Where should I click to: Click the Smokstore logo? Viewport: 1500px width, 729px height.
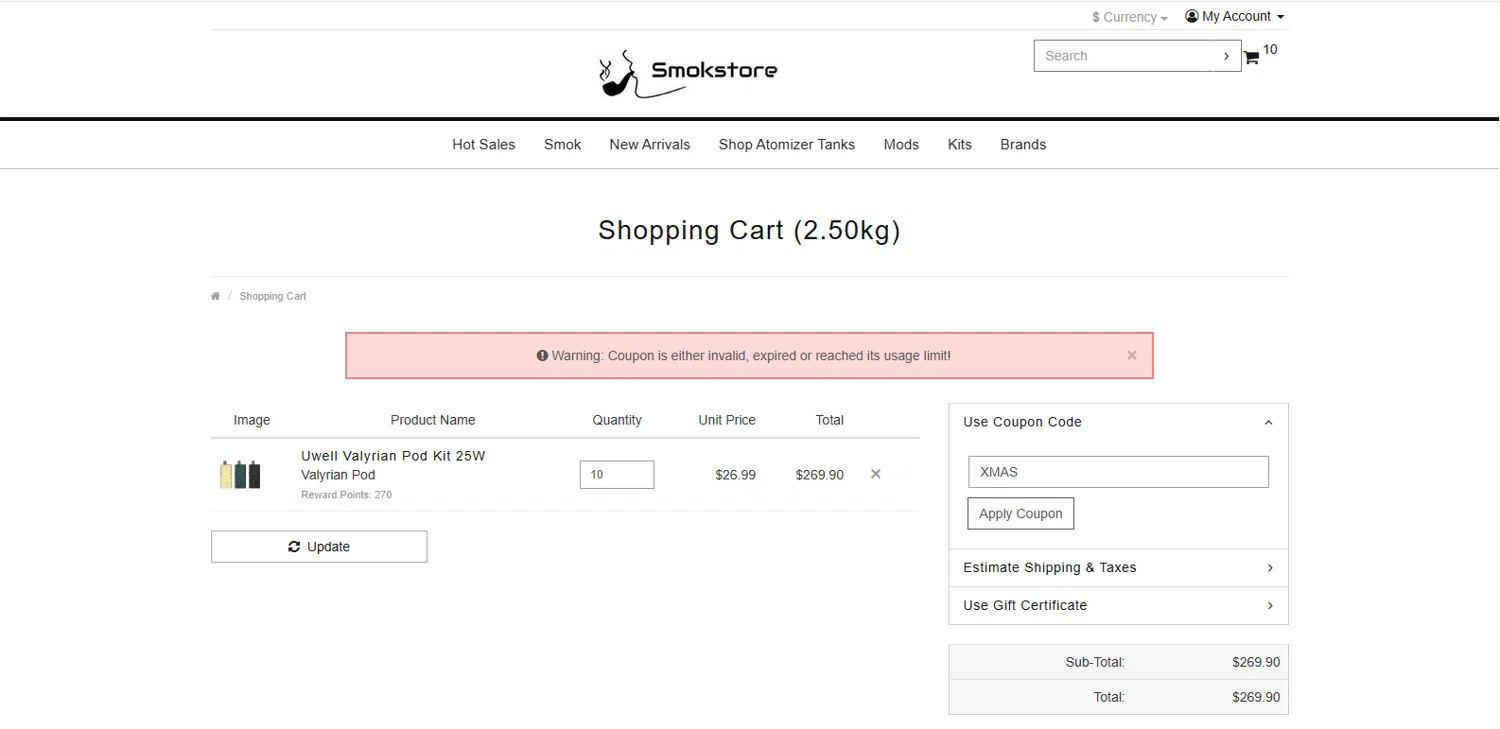point(688,74)
